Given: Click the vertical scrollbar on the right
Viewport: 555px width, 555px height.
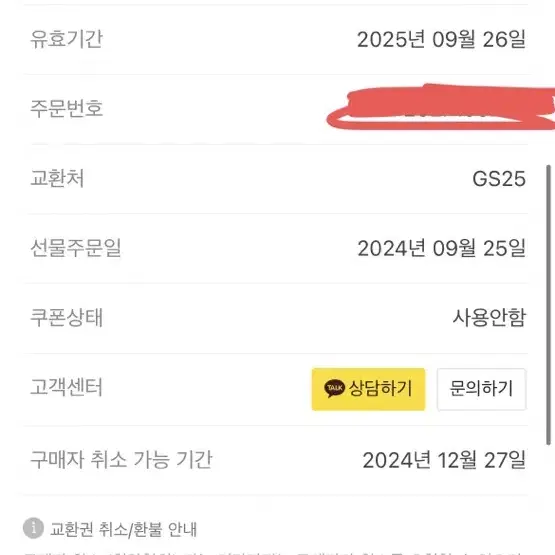Looking at the screenshot, I should click(549, 305).
